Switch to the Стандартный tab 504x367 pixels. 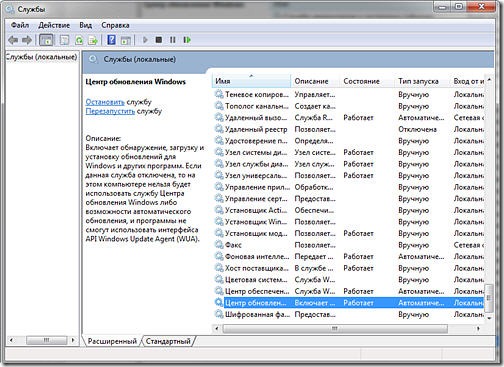168,341
